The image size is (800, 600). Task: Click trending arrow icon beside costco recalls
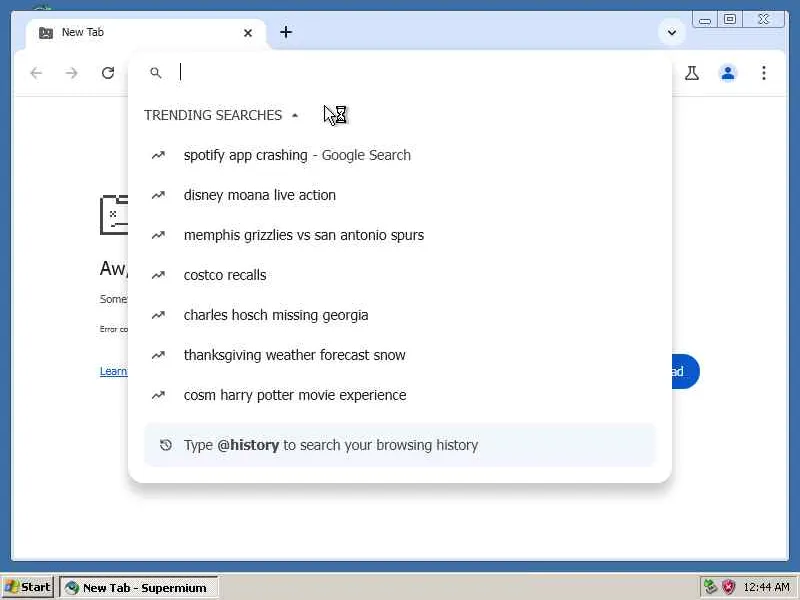pos(158,275)
